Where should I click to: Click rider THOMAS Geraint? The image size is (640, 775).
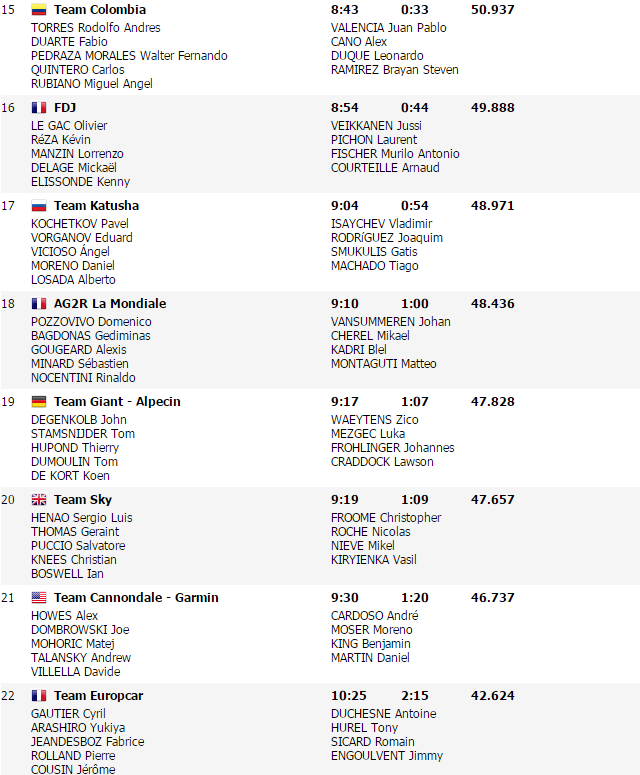(x=76, y=532)
